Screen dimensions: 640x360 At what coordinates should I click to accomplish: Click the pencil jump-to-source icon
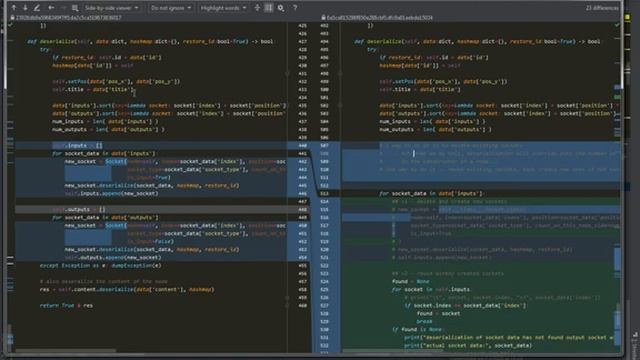tap(37, 7)
